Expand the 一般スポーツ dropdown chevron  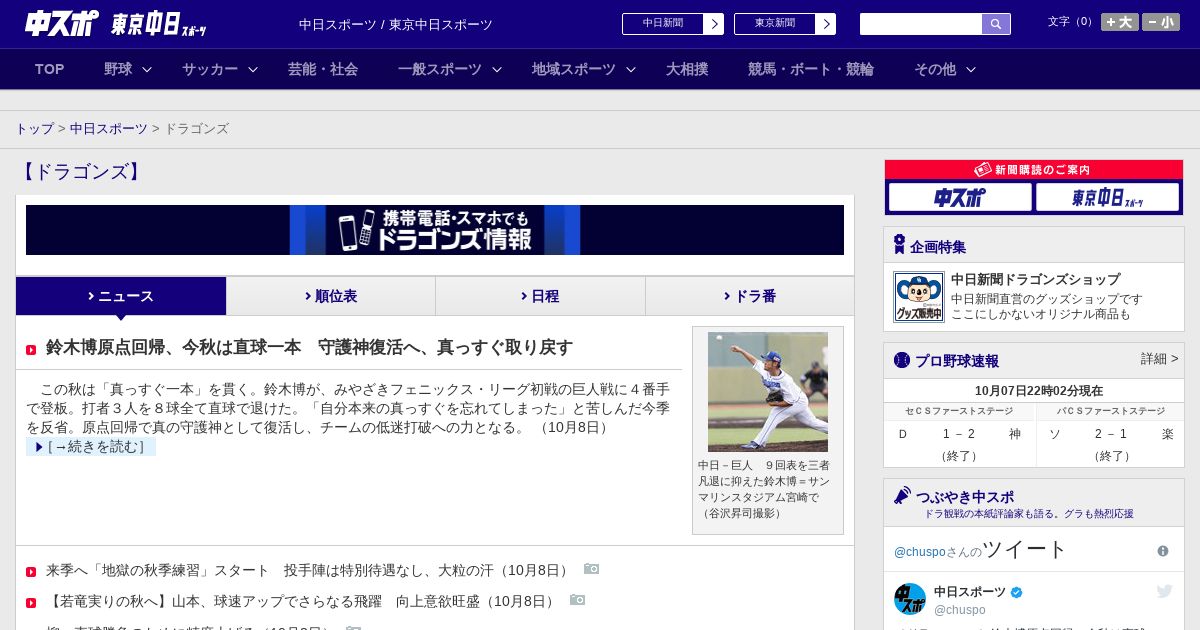[497, 70]
